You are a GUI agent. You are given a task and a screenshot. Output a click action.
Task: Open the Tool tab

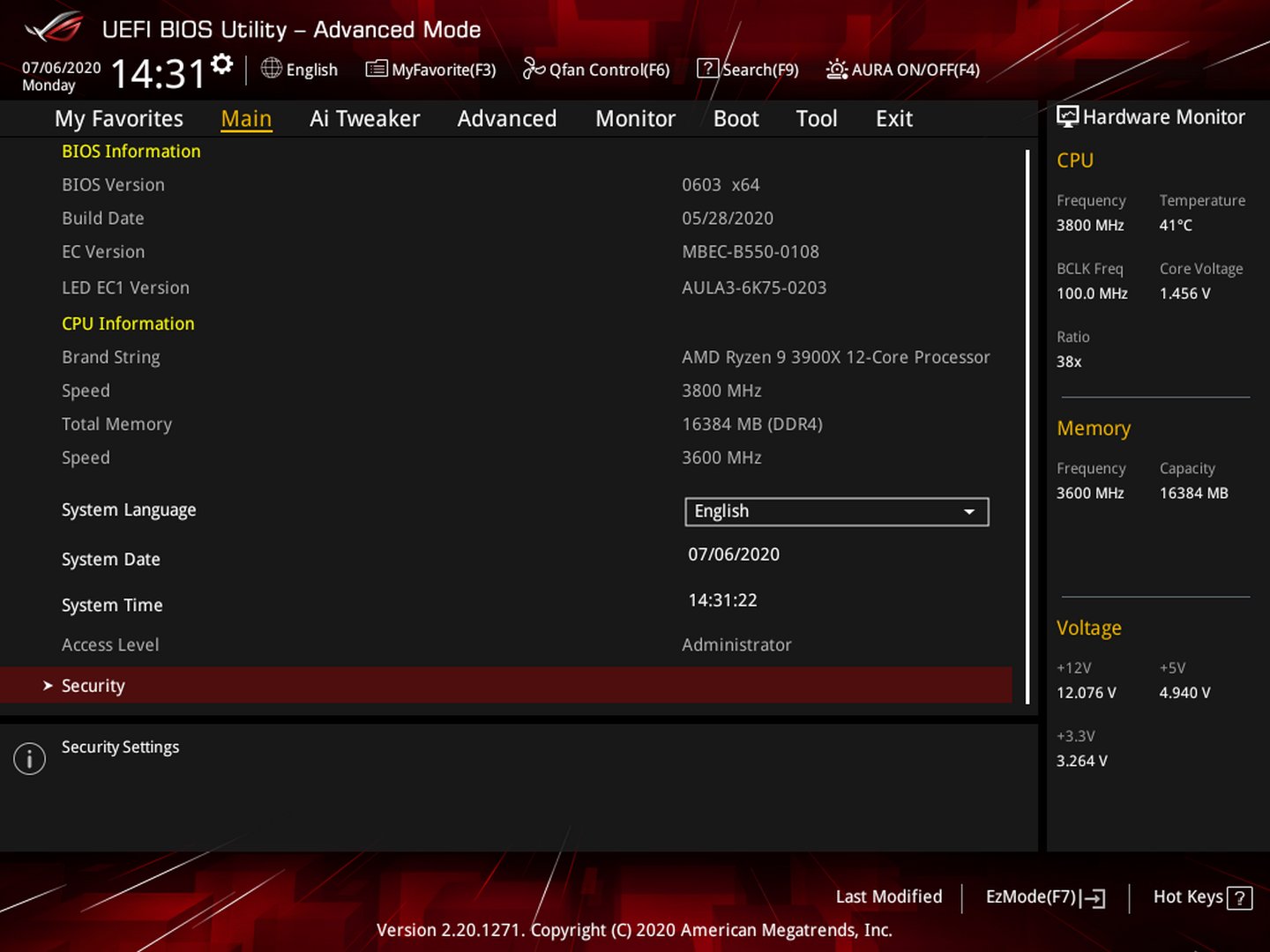817,119
